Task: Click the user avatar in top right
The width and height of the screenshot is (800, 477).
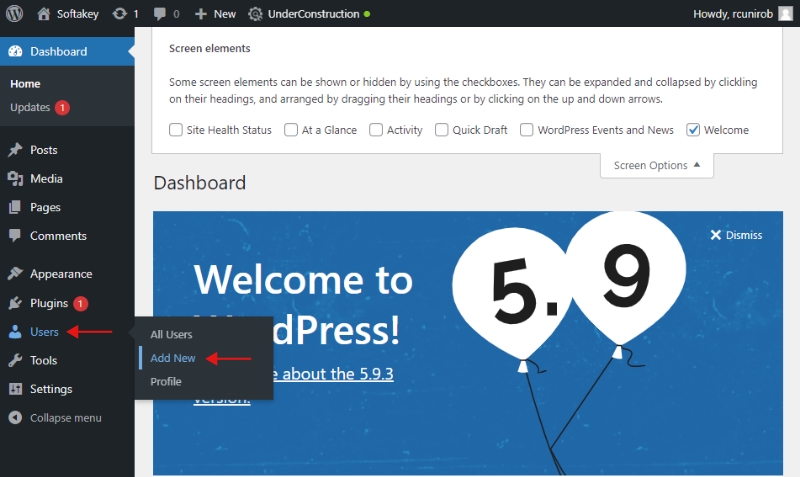Action: [x=786, y=14]
